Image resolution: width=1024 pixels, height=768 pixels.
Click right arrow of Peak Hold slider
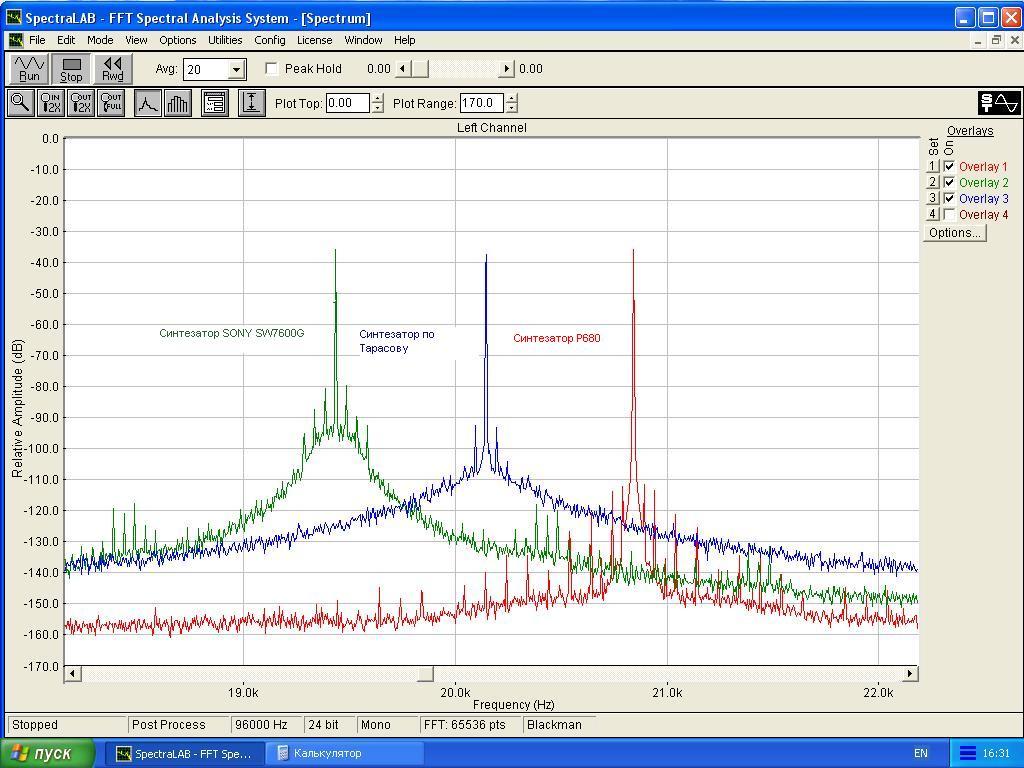tap(507, 69)
